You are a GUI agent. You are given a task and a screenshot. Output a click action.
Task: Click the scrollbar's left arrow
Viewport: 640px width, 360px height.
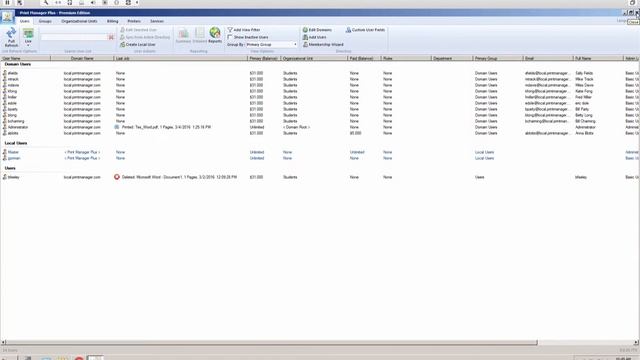(3, 342)
